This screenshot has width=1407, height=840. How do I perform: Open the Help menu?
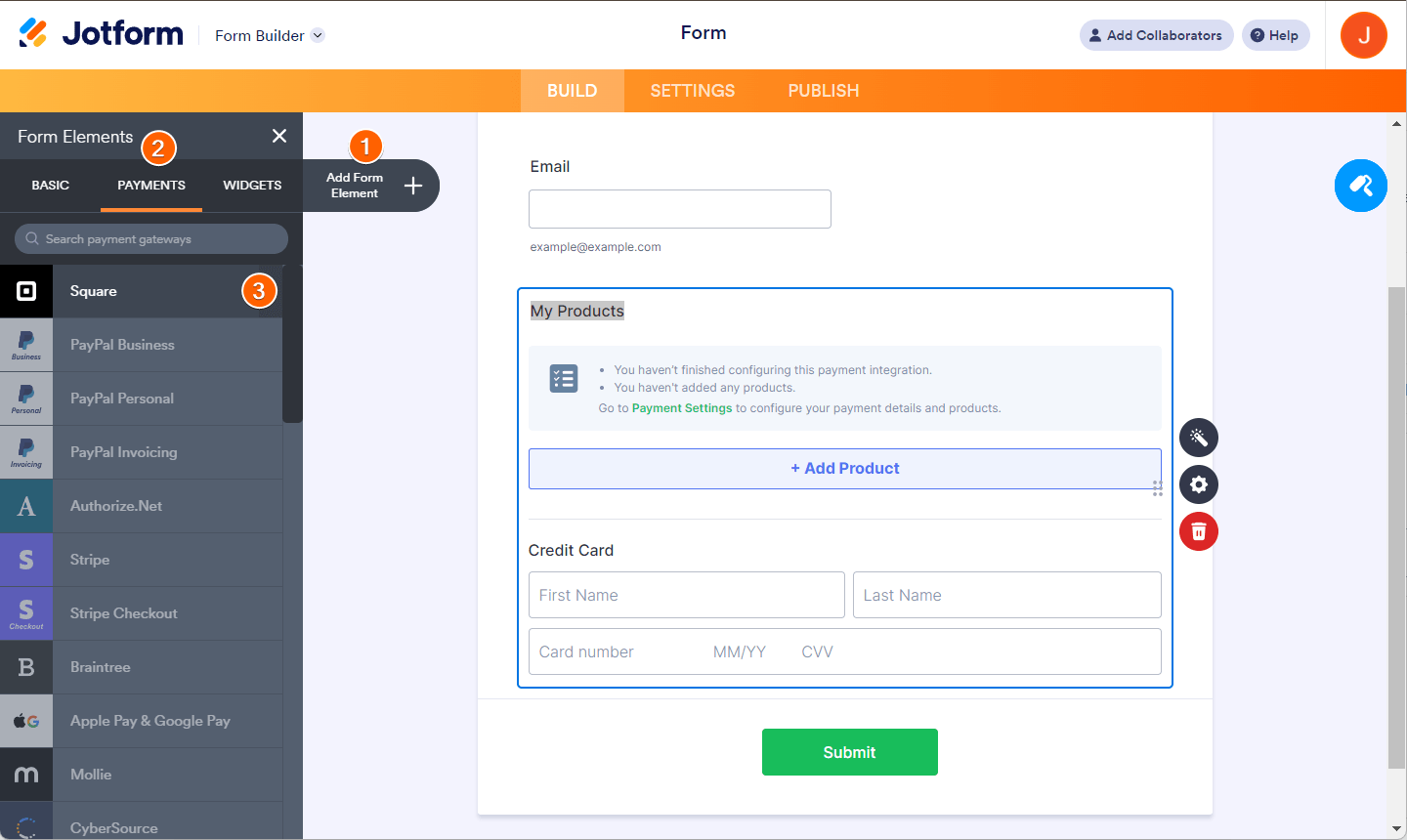pyautogui.click(x=1275, y=35)
